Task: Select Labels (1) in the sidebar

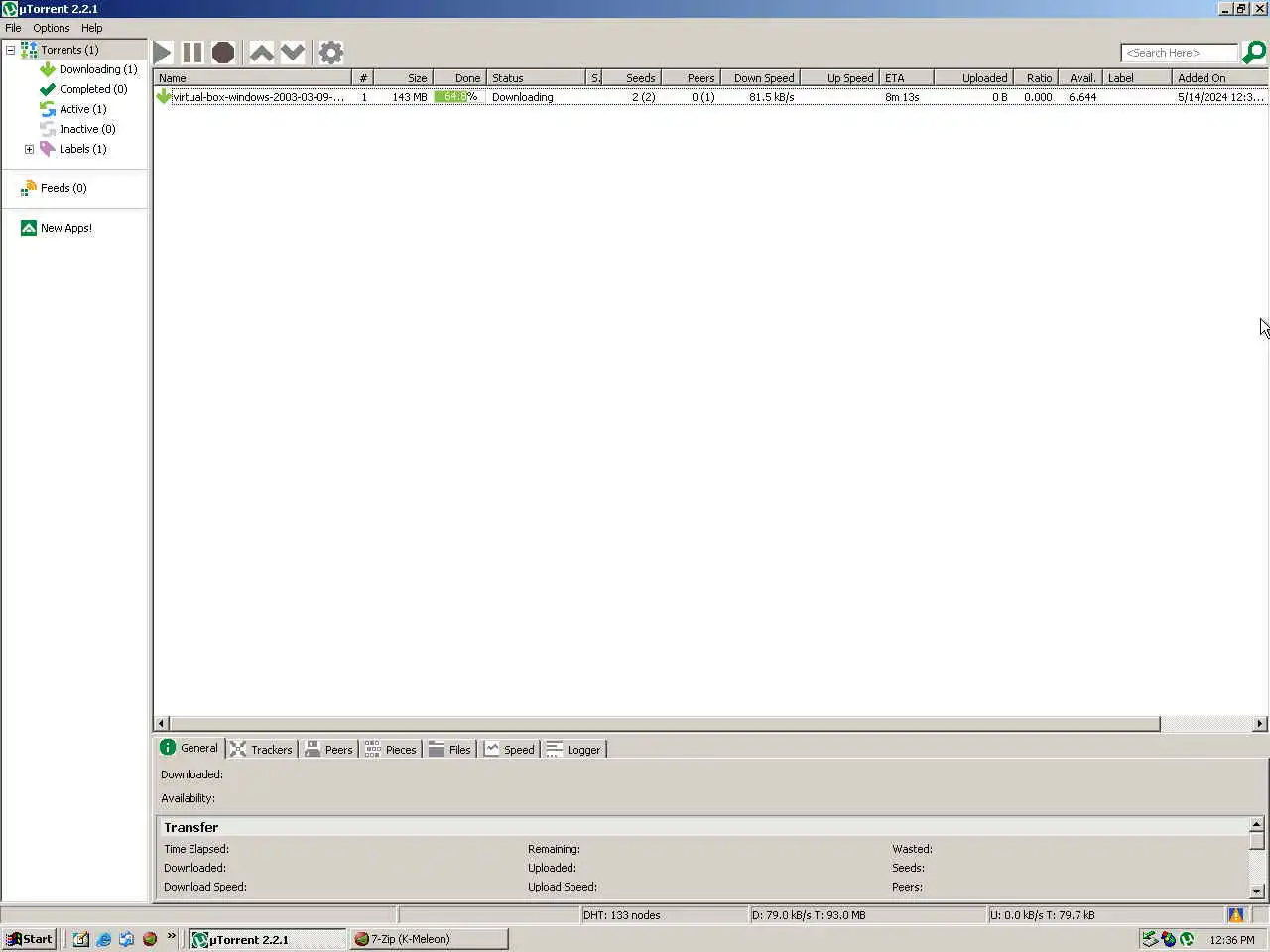Action: click(x=82, y=149)
